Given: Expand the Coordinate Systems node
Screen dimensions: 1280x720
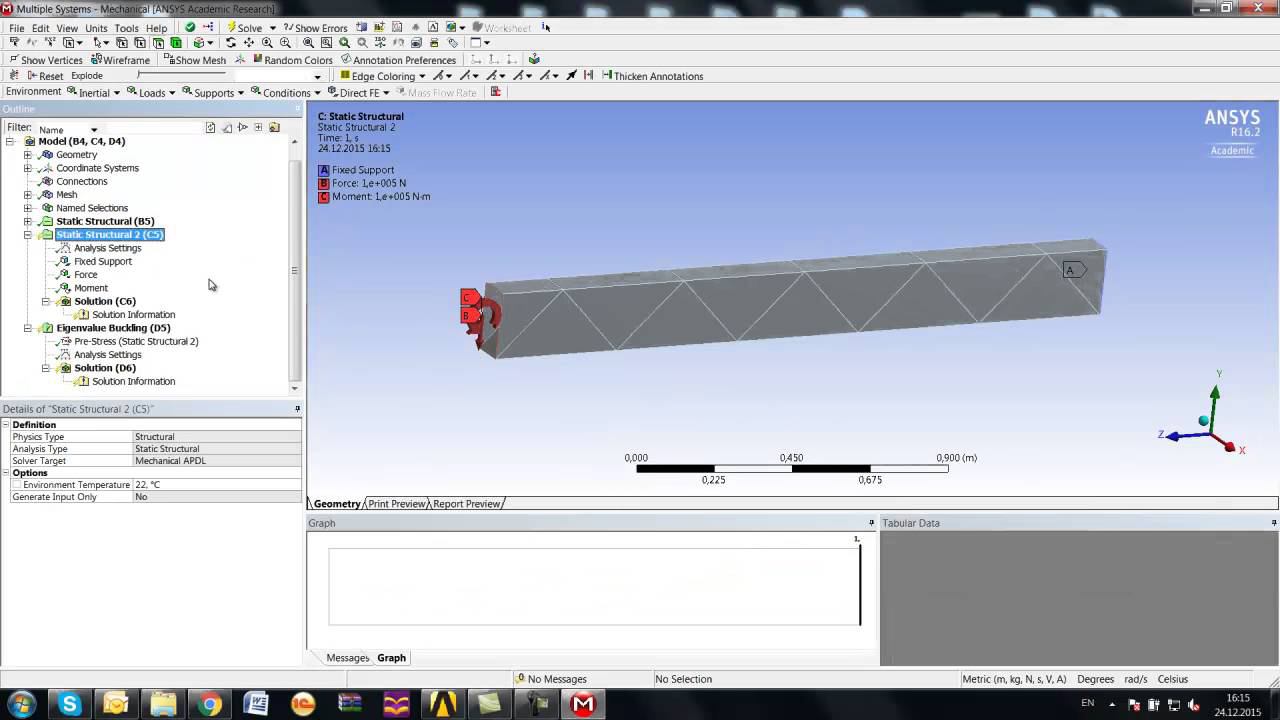Looking at the screenshot, I should (28, 168).
